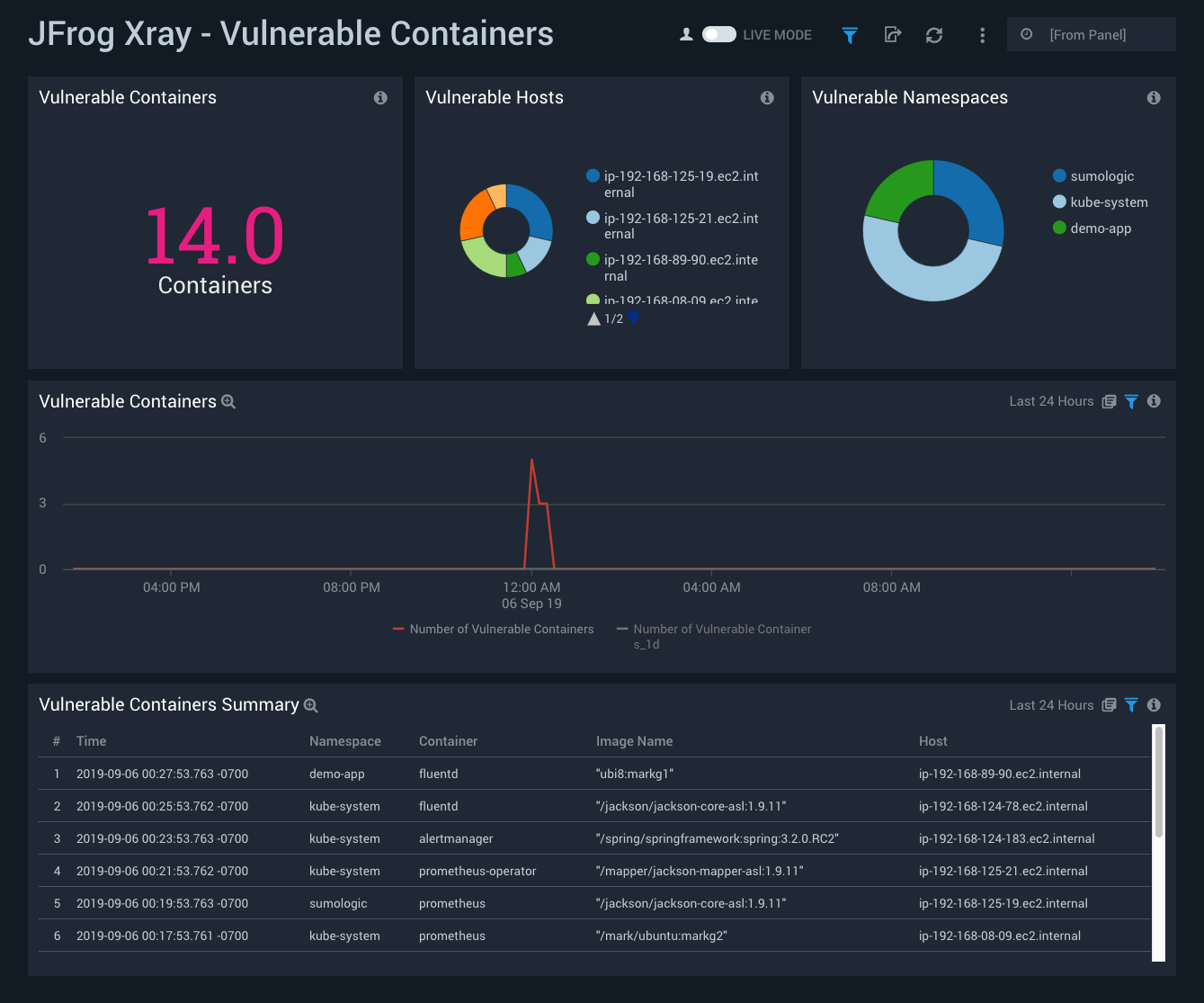The image size is (1204, 1003).
Task: Open magnifier icon beside Vulnerable Containers Summary
Action: pyautogui.click(x=311, y=706)
